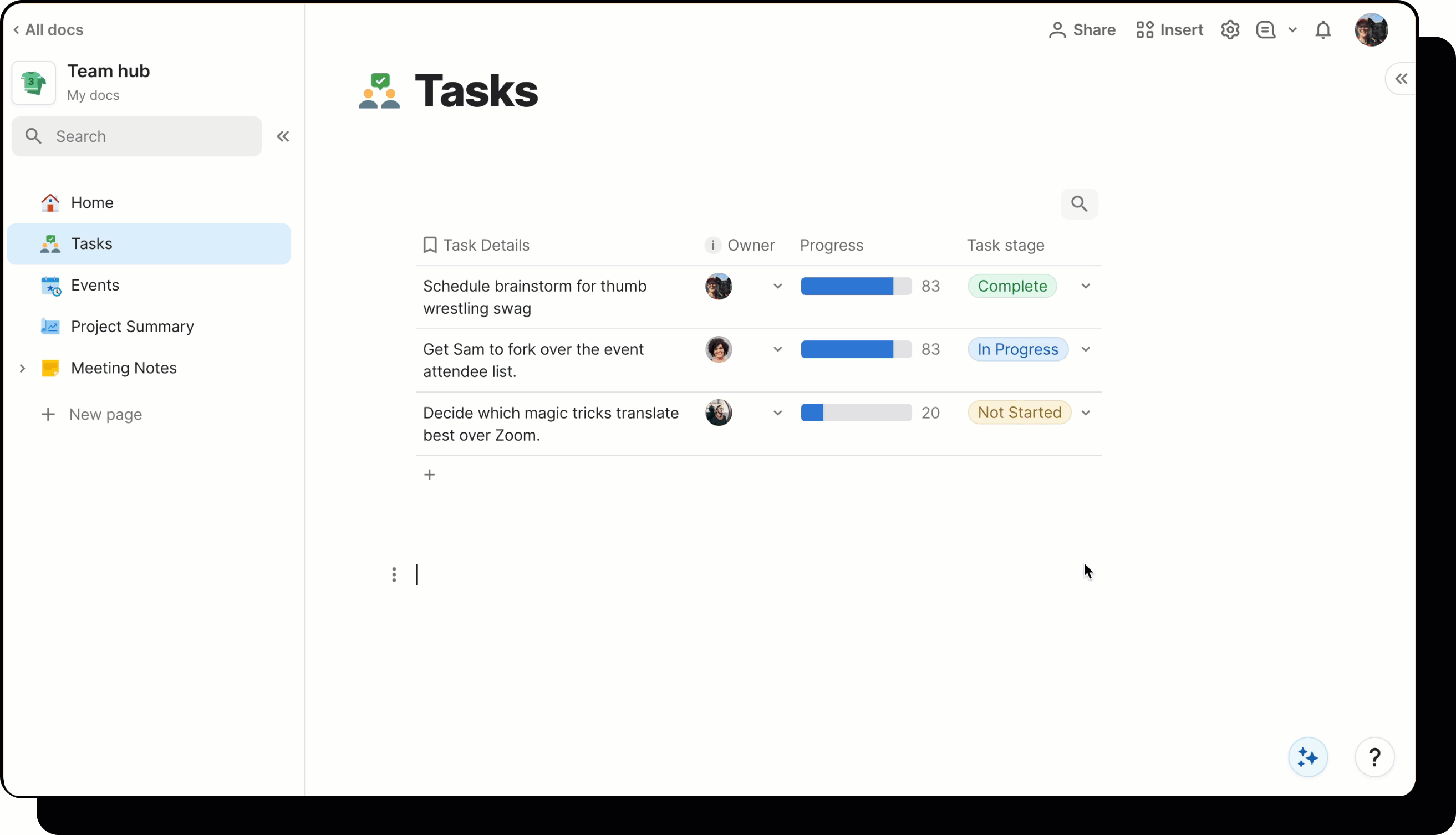
Task: Open the owner dropdown for the magic tricks task
Action: (777, 413)
